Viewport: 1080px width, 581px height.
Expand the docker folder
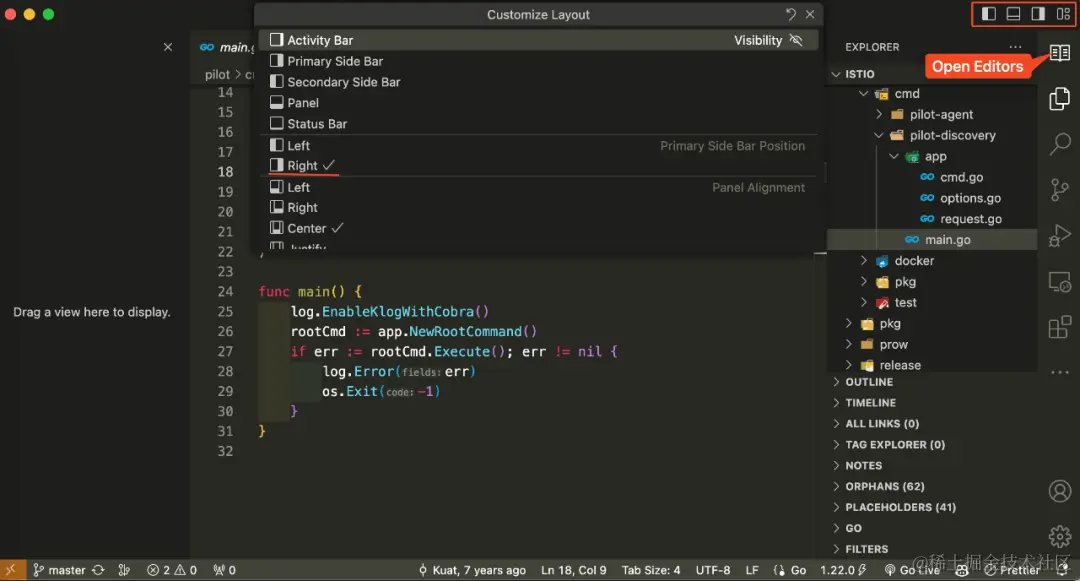[864, 261]
